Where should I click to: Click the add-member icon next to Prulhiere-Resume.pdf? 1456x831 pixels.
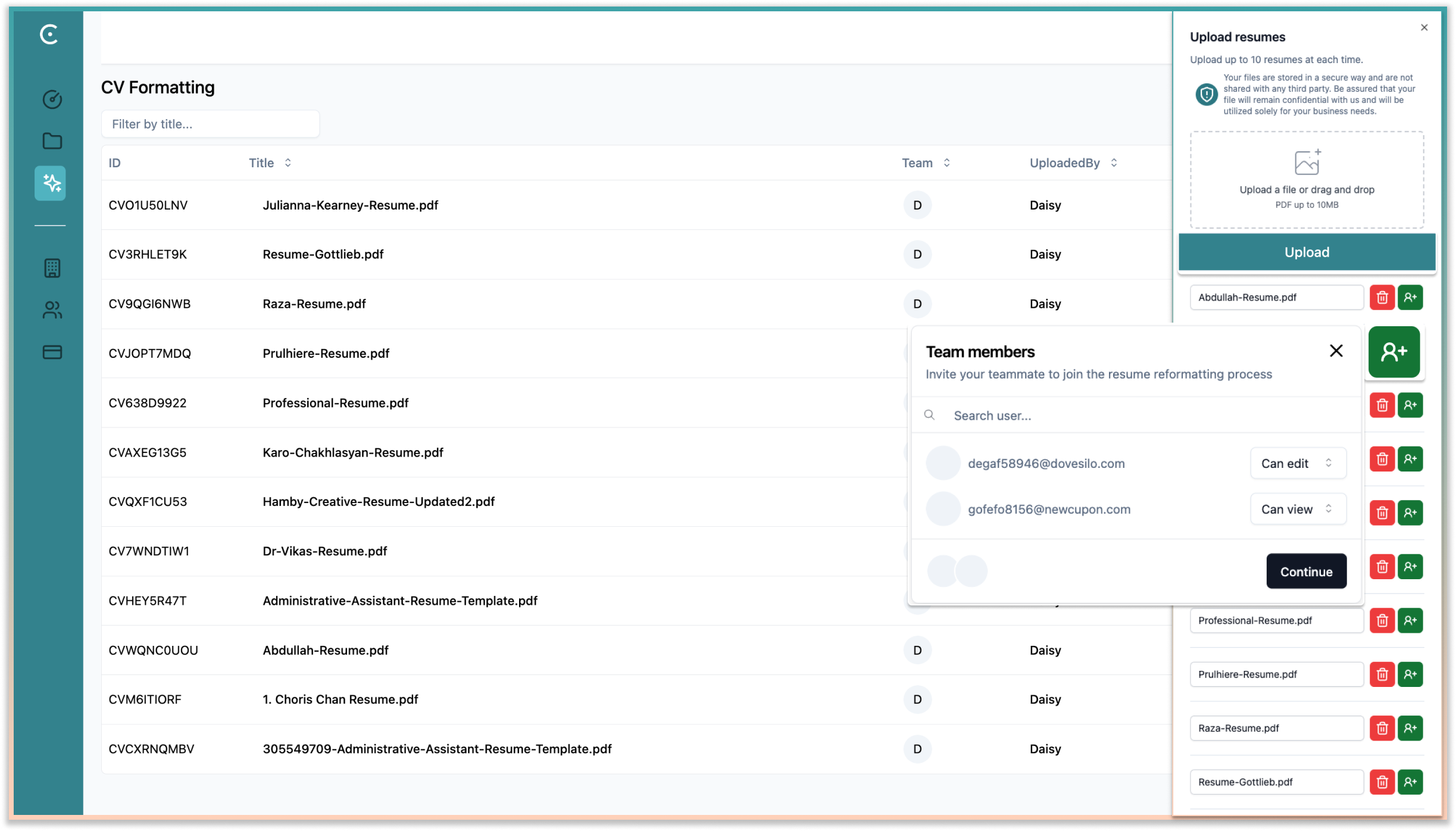click(x=1410, y=674)
